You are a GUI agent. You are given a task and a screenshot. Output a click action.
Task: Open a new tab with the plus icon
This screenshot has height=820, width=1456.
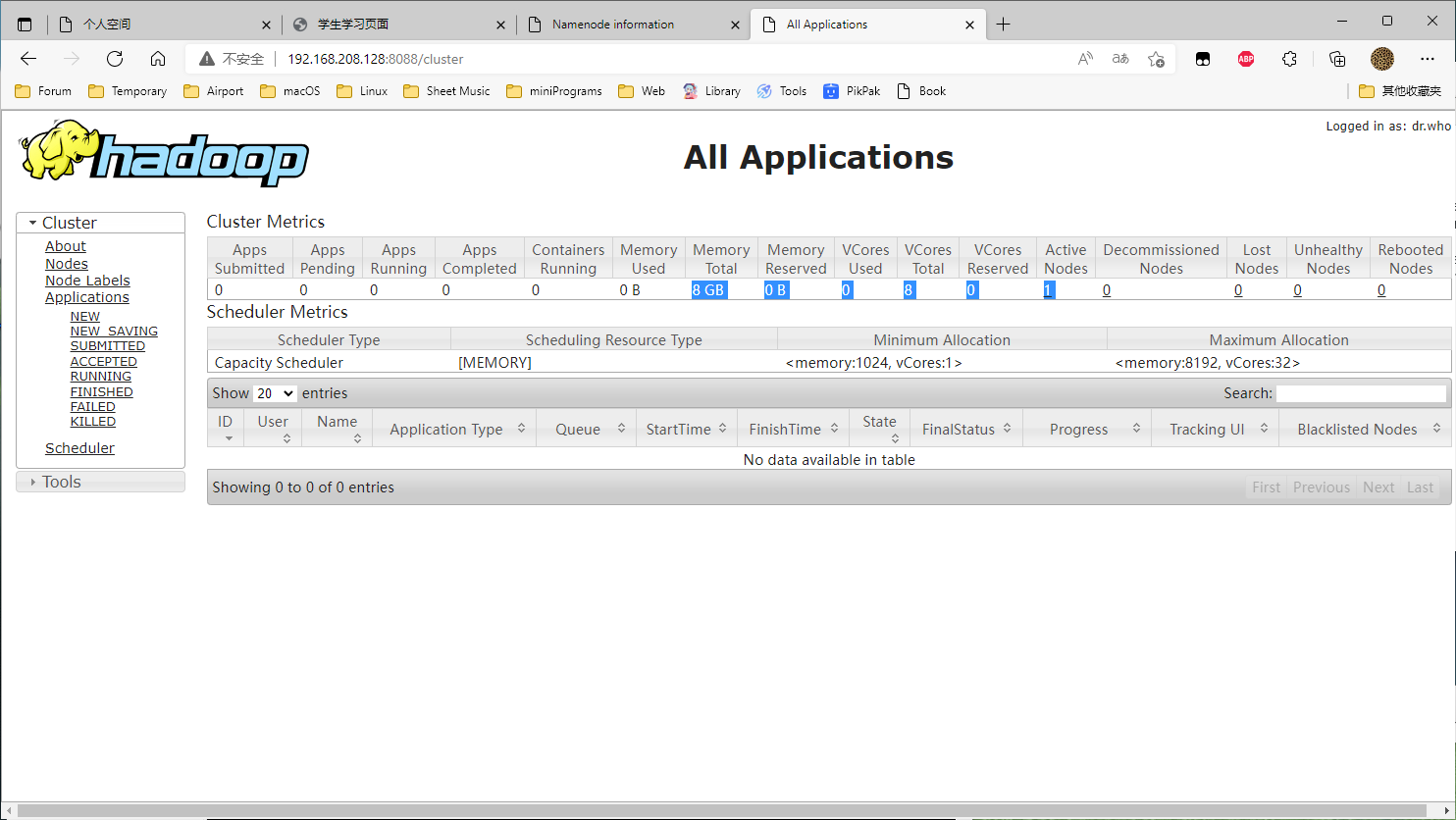click(x=1003, y=25)
